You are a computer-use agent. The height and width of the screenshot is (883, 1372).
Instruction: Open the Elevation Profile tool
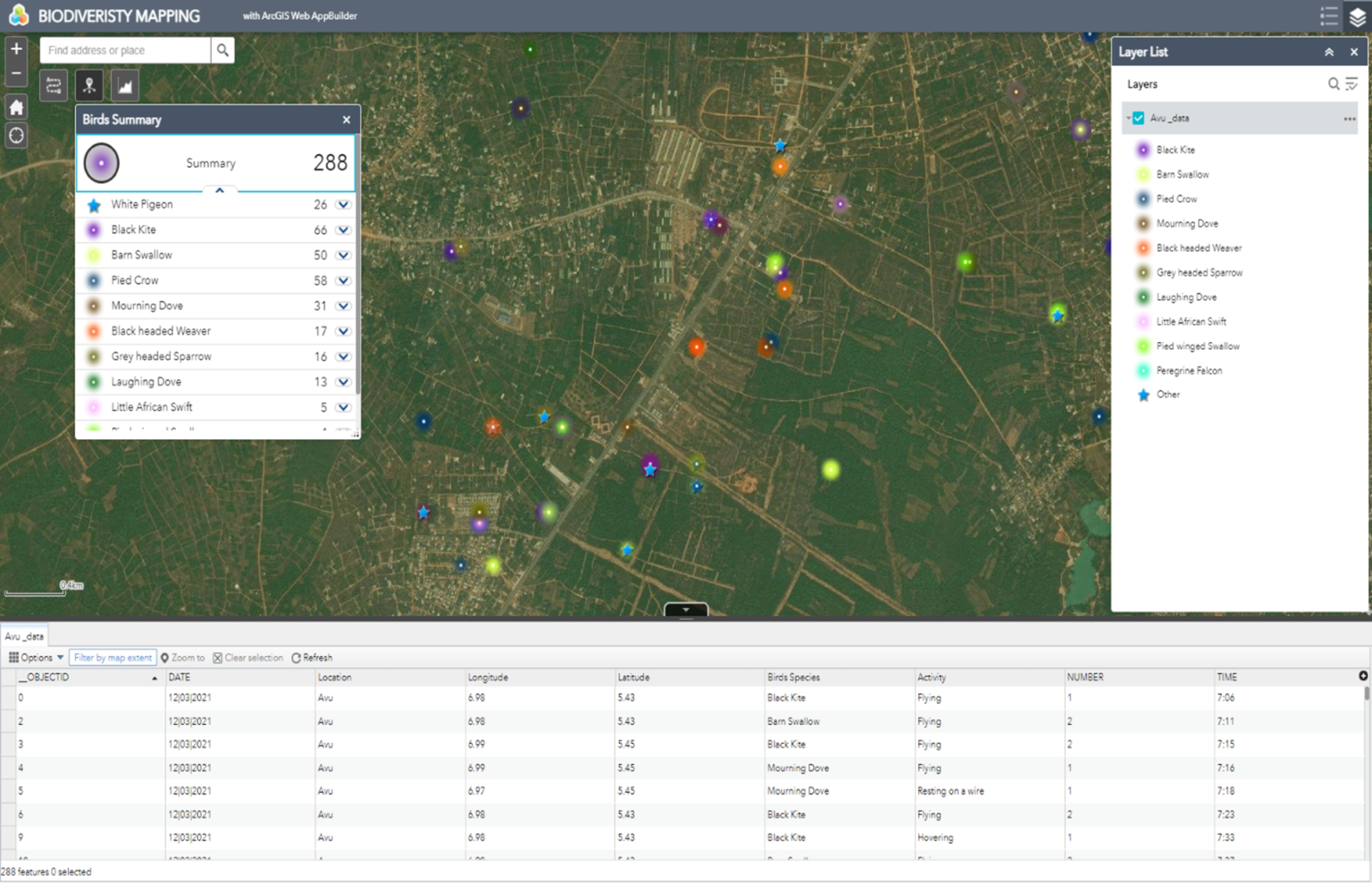124,85
